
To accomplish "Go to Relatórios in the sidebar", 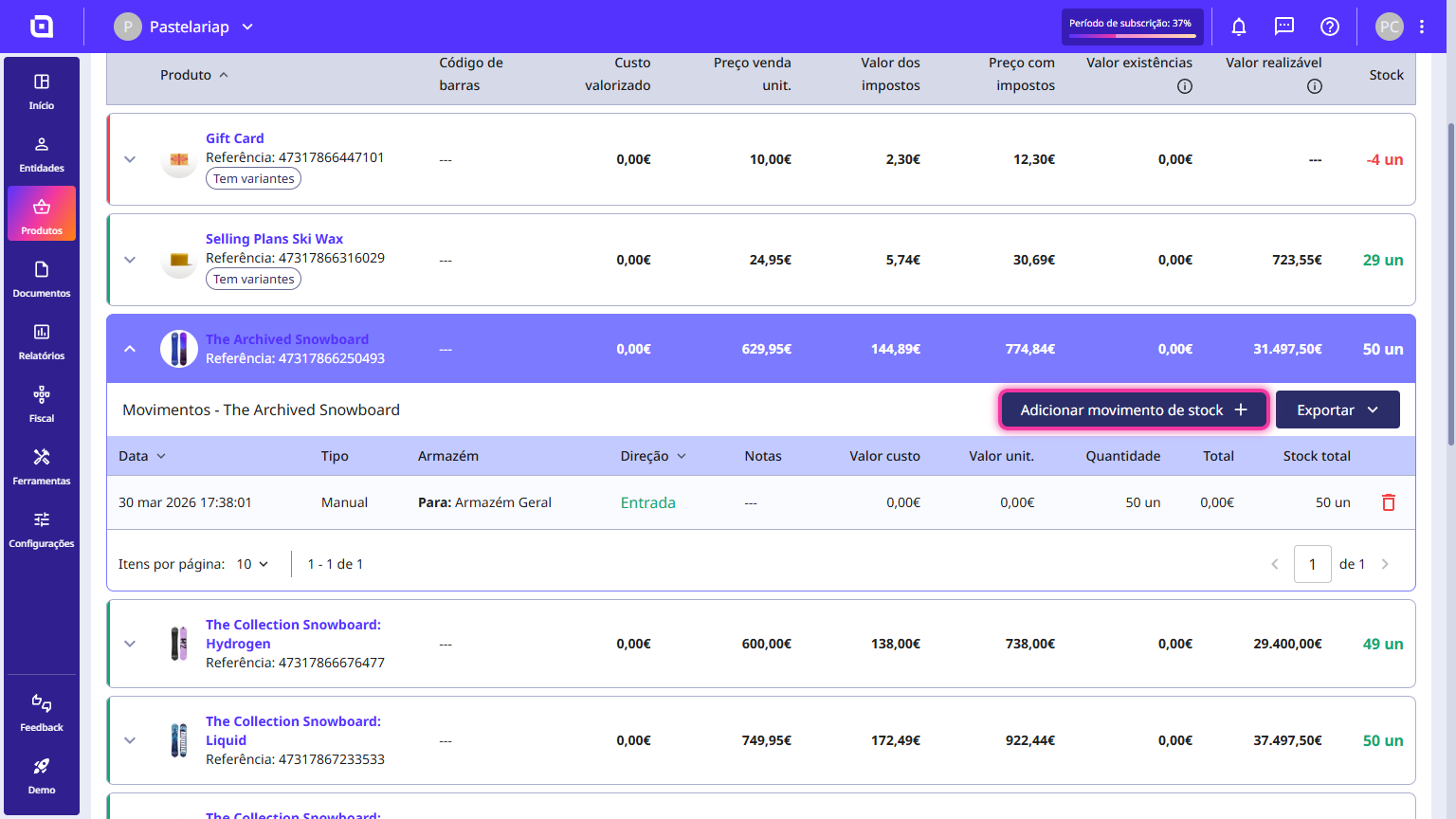I will [42, 341].
